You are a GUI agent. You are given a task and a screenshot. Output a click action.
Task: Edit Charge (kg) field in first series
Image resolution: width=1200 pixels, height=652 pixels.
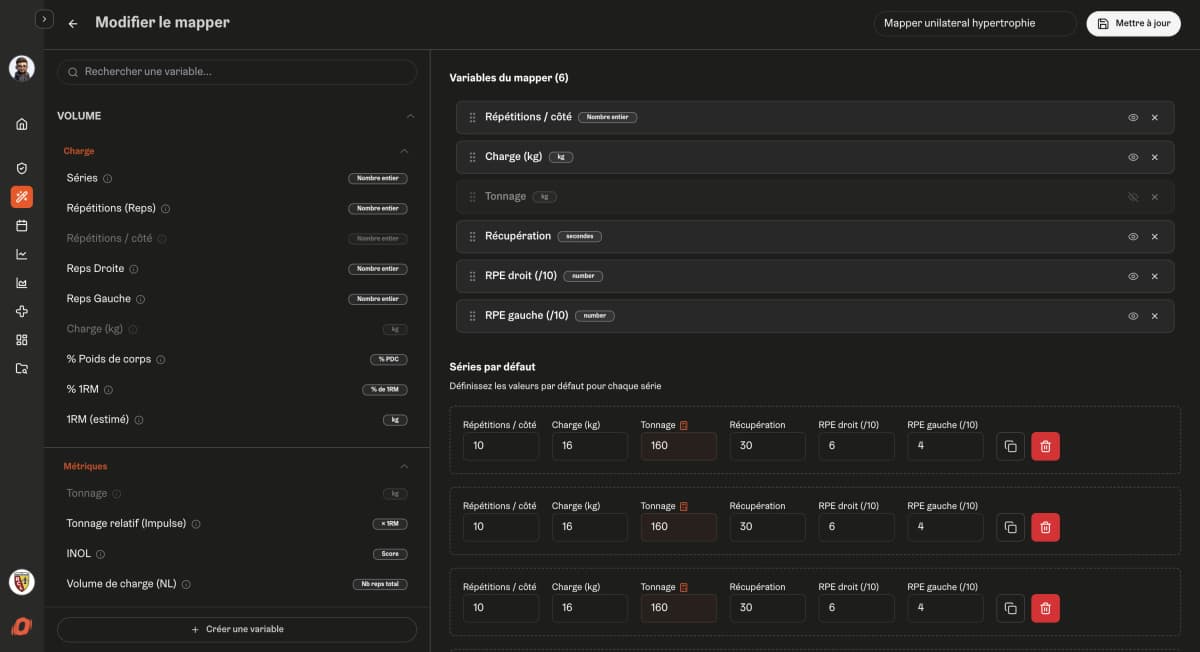tap(590, 446)
